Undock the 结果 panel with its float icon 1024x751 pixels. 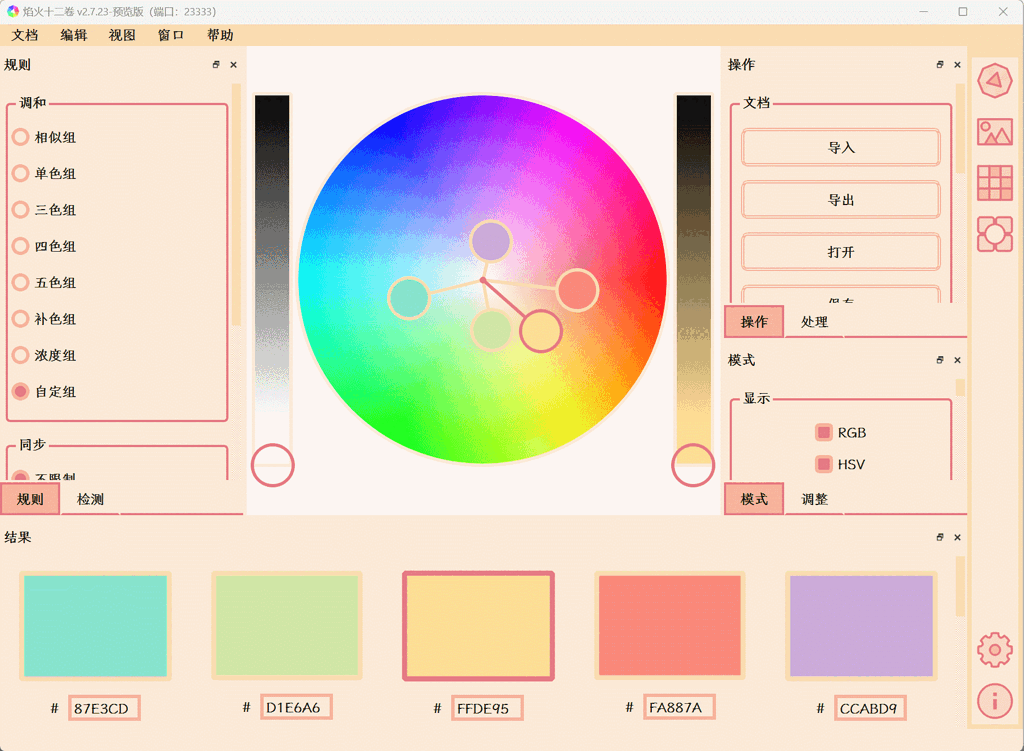(x=939, y=537)
